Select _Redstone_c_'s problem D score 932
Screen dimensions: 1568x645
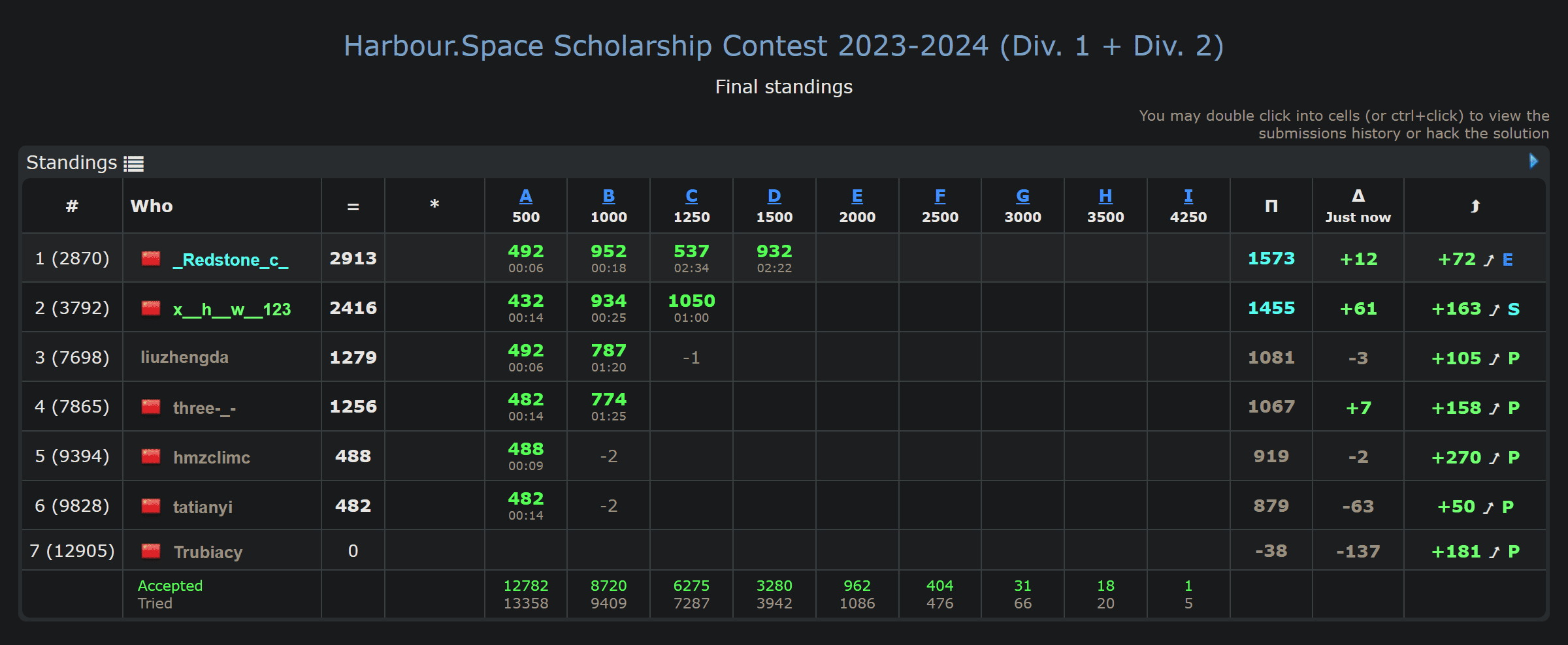[774, 259]
